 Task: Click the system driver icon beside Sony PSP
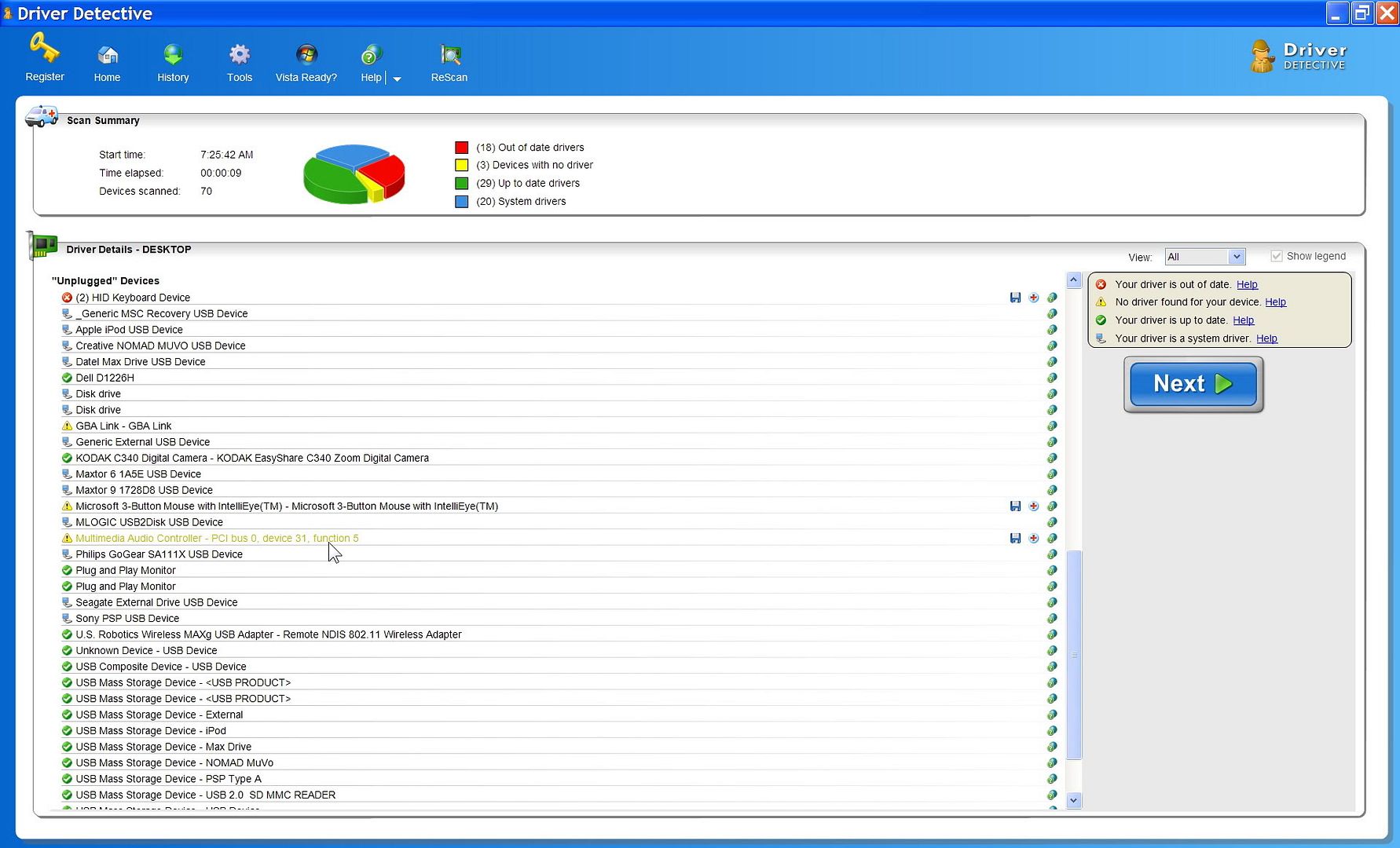coord(67,619)
